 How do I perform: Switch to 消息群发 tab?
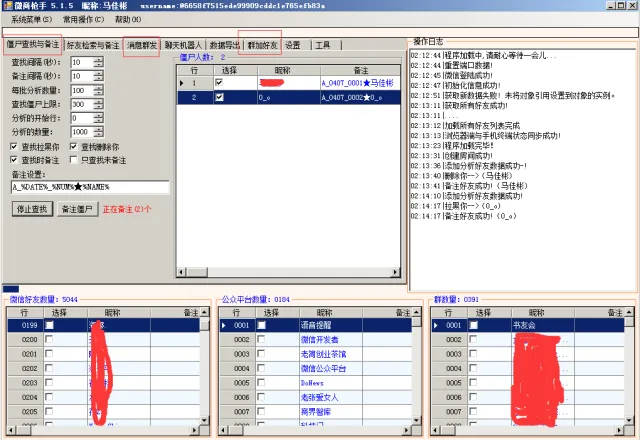142,45
